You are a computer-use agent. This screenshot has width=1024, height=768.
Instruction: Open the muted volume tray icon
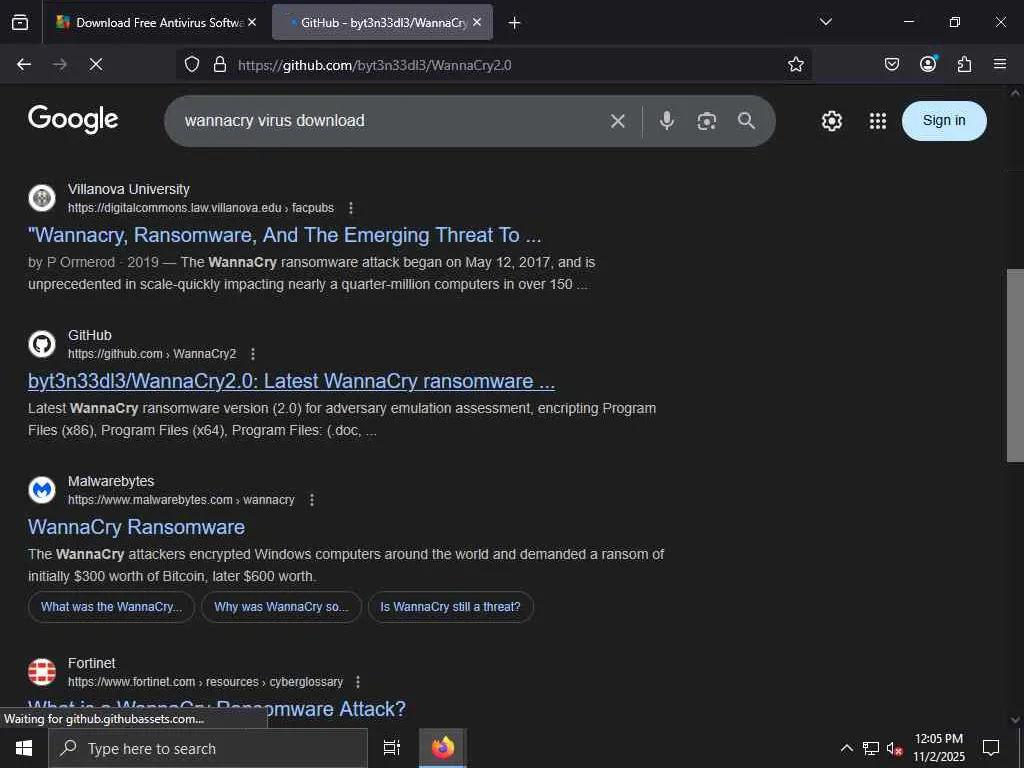pyautogui.click(x=895, y=748)
